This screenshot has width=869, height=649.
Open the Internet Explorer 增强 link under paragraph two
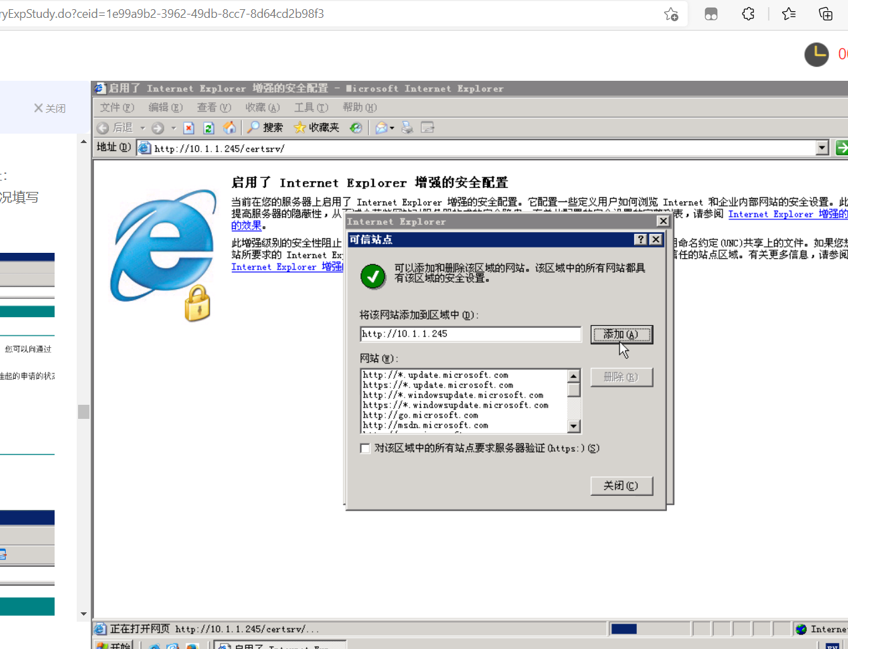(287, 267)
